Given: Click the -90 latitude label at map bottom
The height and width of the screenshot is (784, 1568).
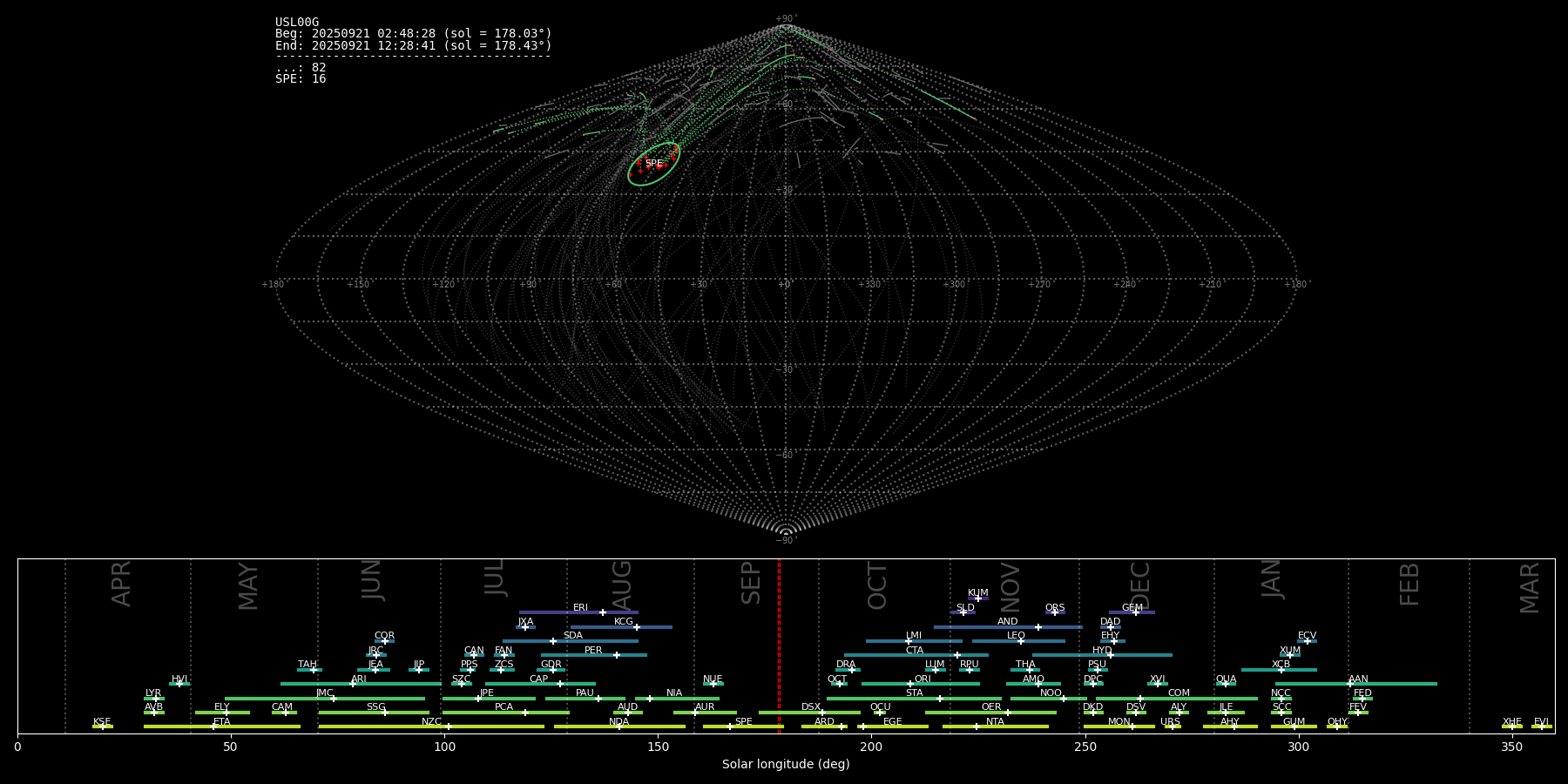Looking at the screenshot, I should pyautogui.click(x=785, y=541).
